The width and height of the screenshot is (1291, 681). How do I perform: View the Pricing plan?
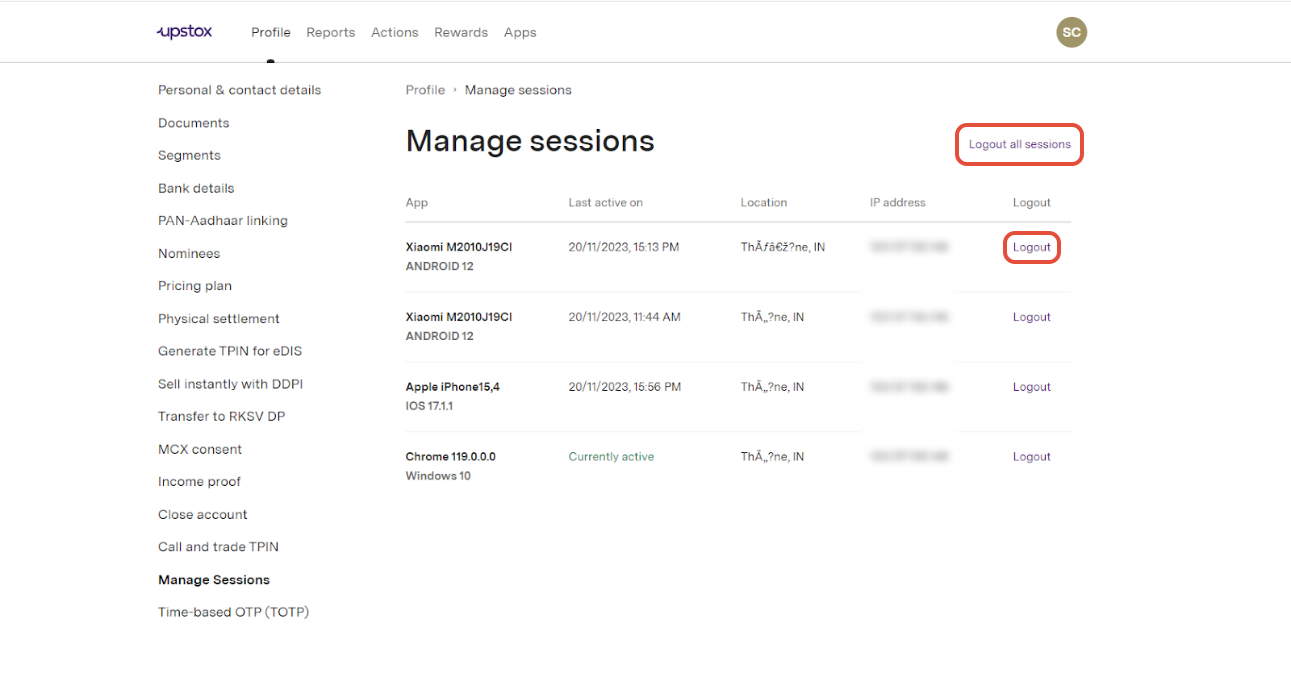point(195,286)
